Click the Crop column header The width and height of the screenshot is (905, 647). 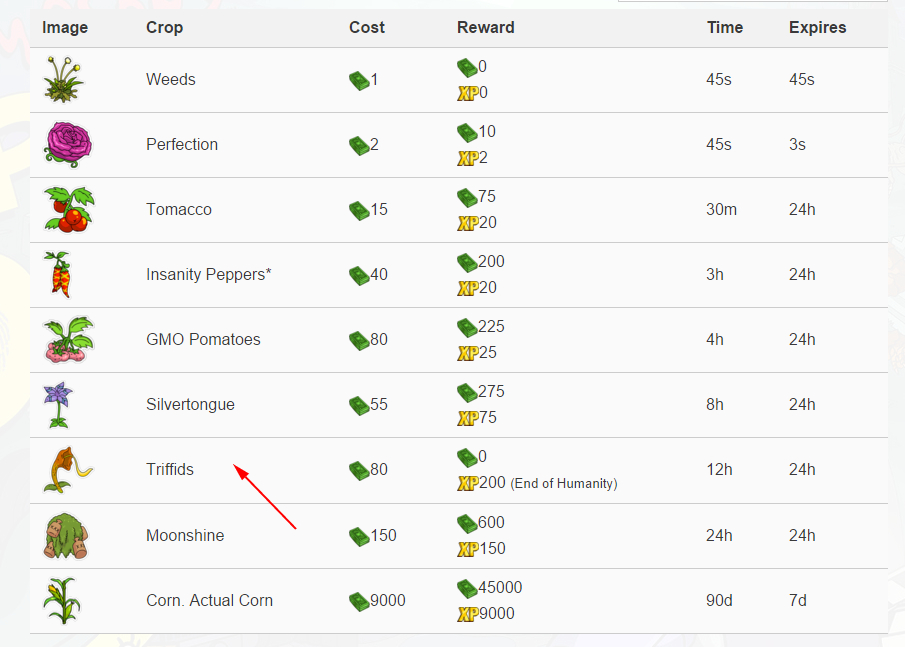[164, 27]
